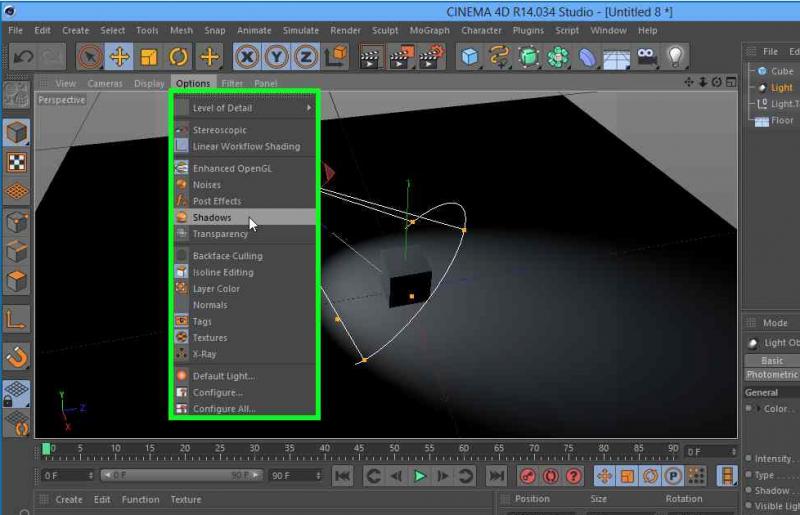Expand the Level of Detail submenu
This screenshot has height=515, width=800.
[244, 108]
